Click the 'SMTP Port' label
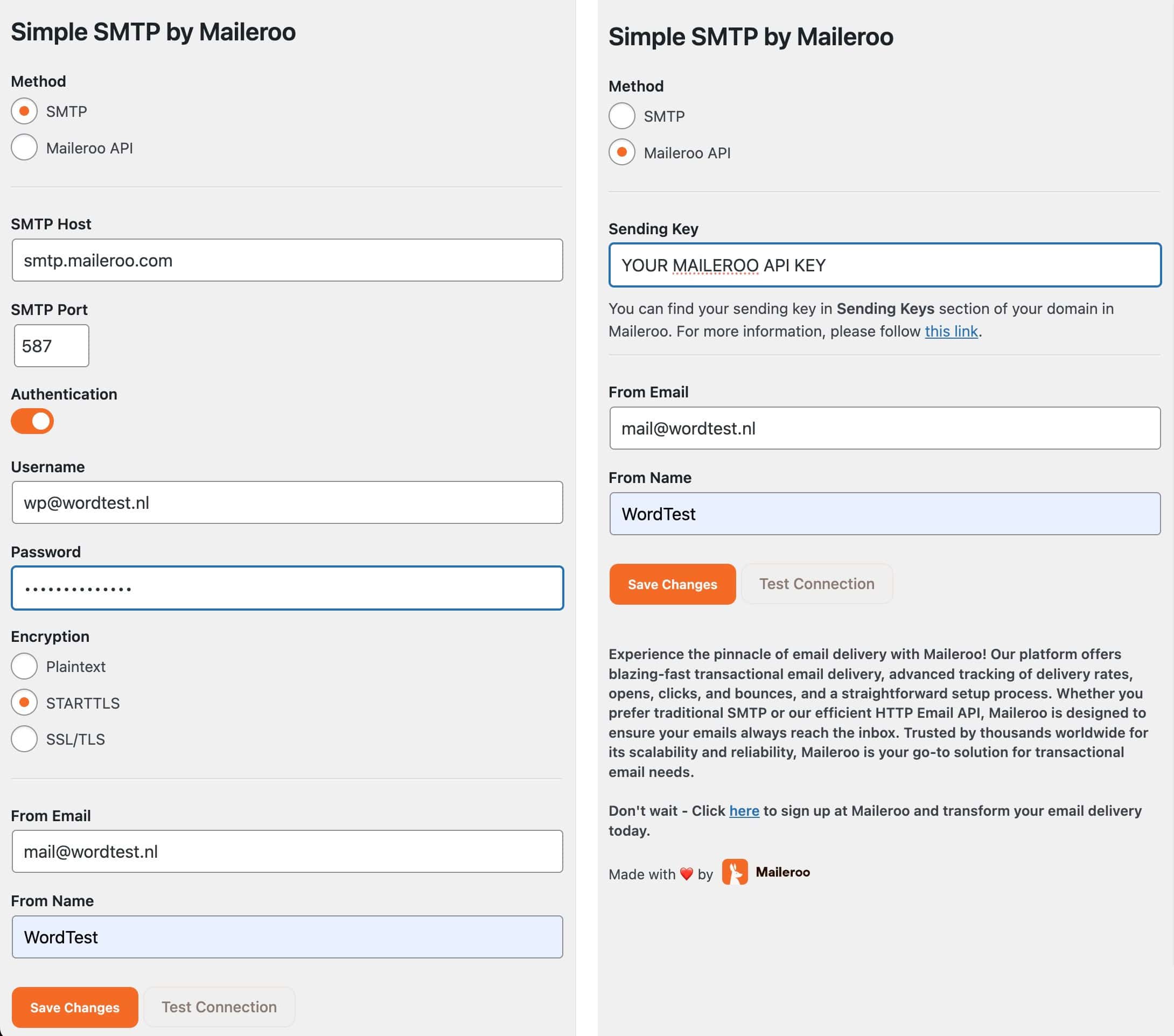Screen dimensions: 1174x1036 point(50,310)
